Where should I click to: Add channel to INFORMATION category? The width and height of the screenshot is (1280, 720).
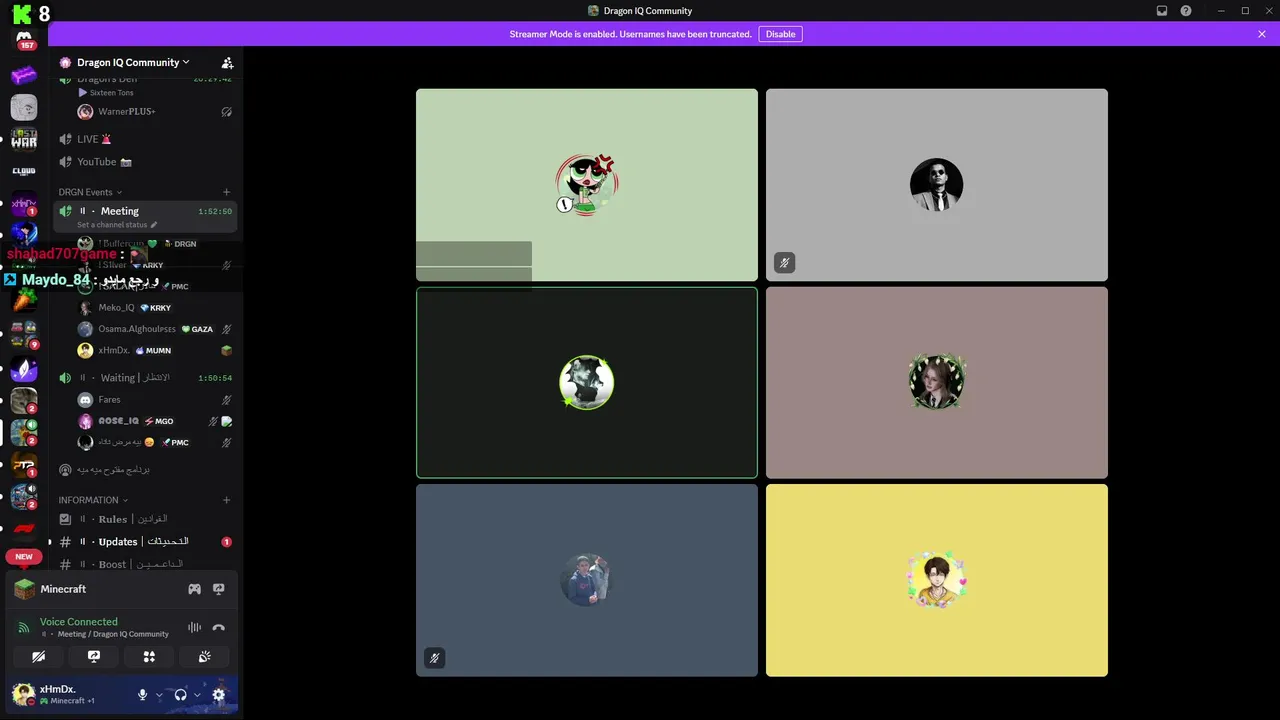coord(226,500)
